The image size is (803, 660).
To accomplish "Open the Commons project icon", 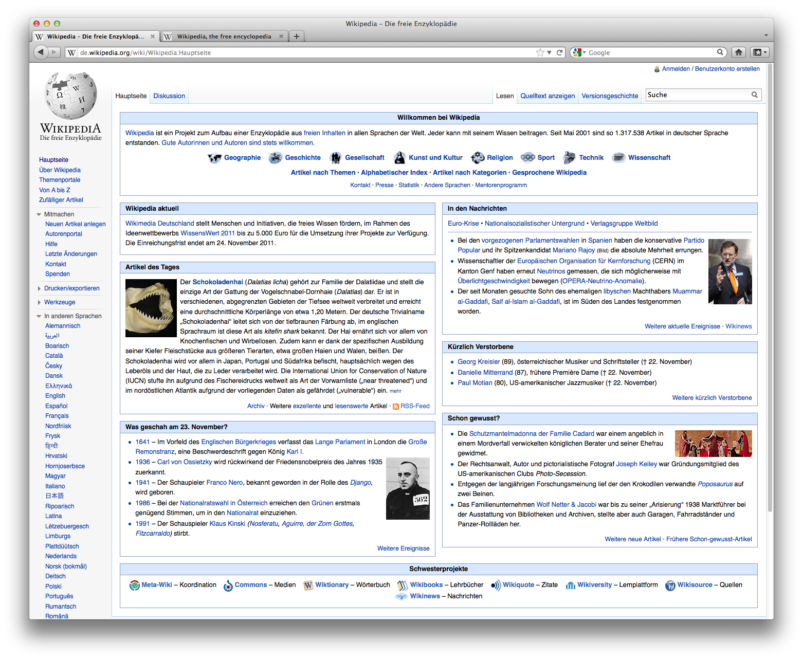I will coord(228,585).
